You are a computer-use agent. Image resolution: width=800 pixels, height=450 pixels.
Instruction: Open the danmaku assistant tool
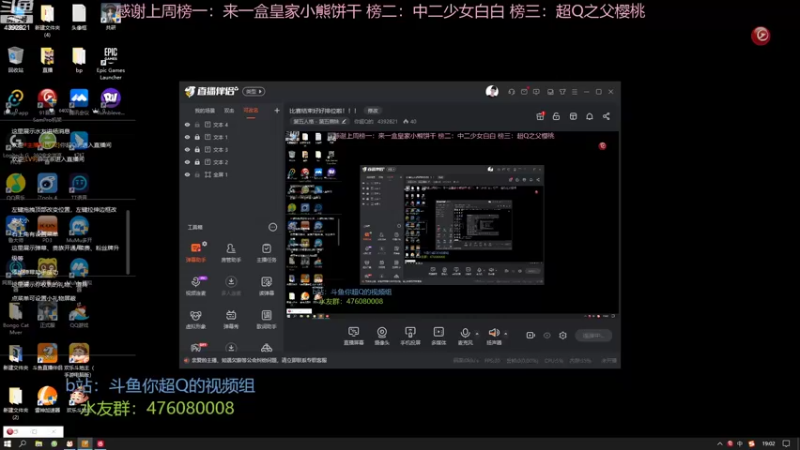click(x=196, y=252)
